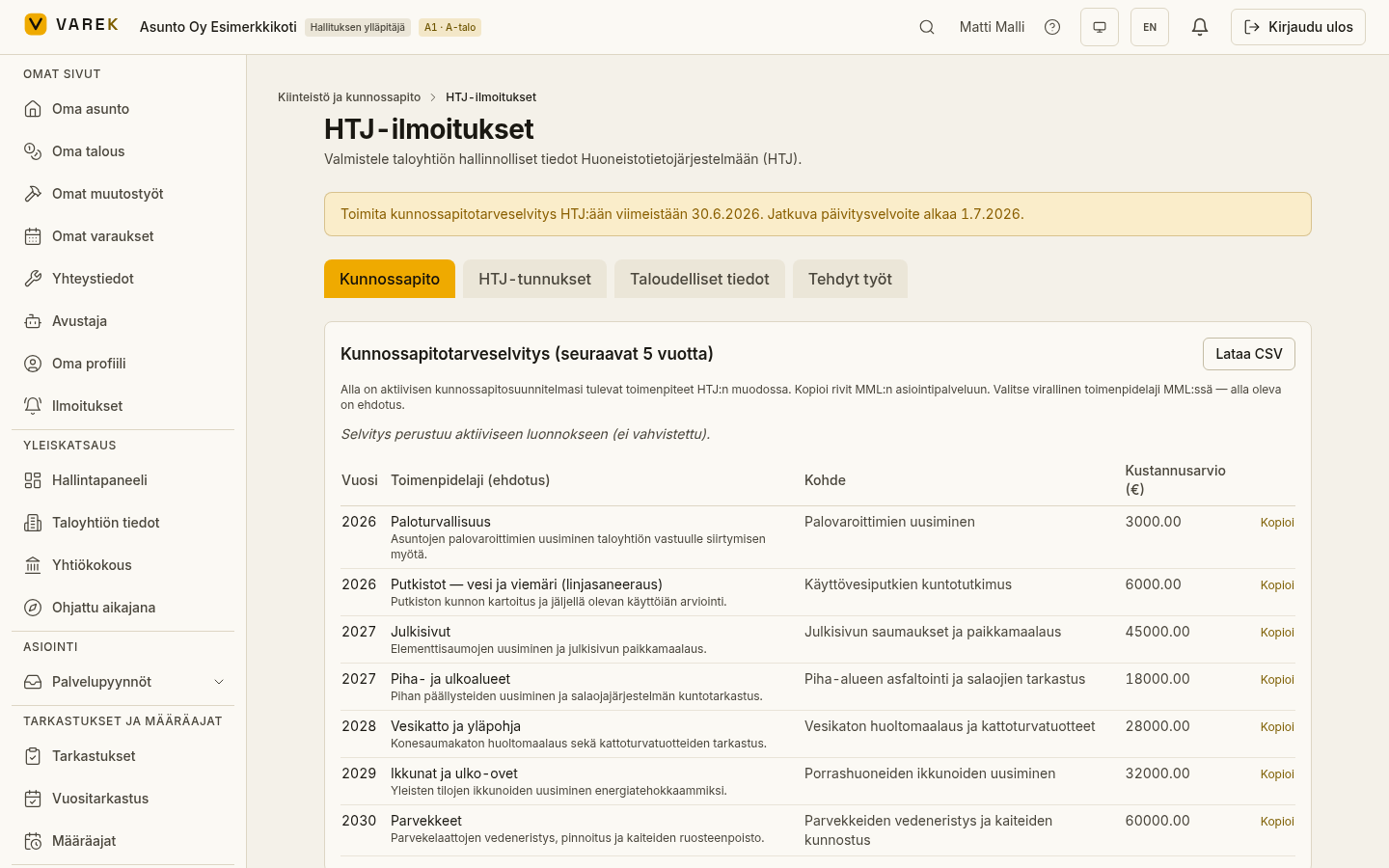Viewport: 1389px width, 868px height.
Task: Copy the Paloturvallisuus row with Kopioi
Action: [x=1277, y=523]
